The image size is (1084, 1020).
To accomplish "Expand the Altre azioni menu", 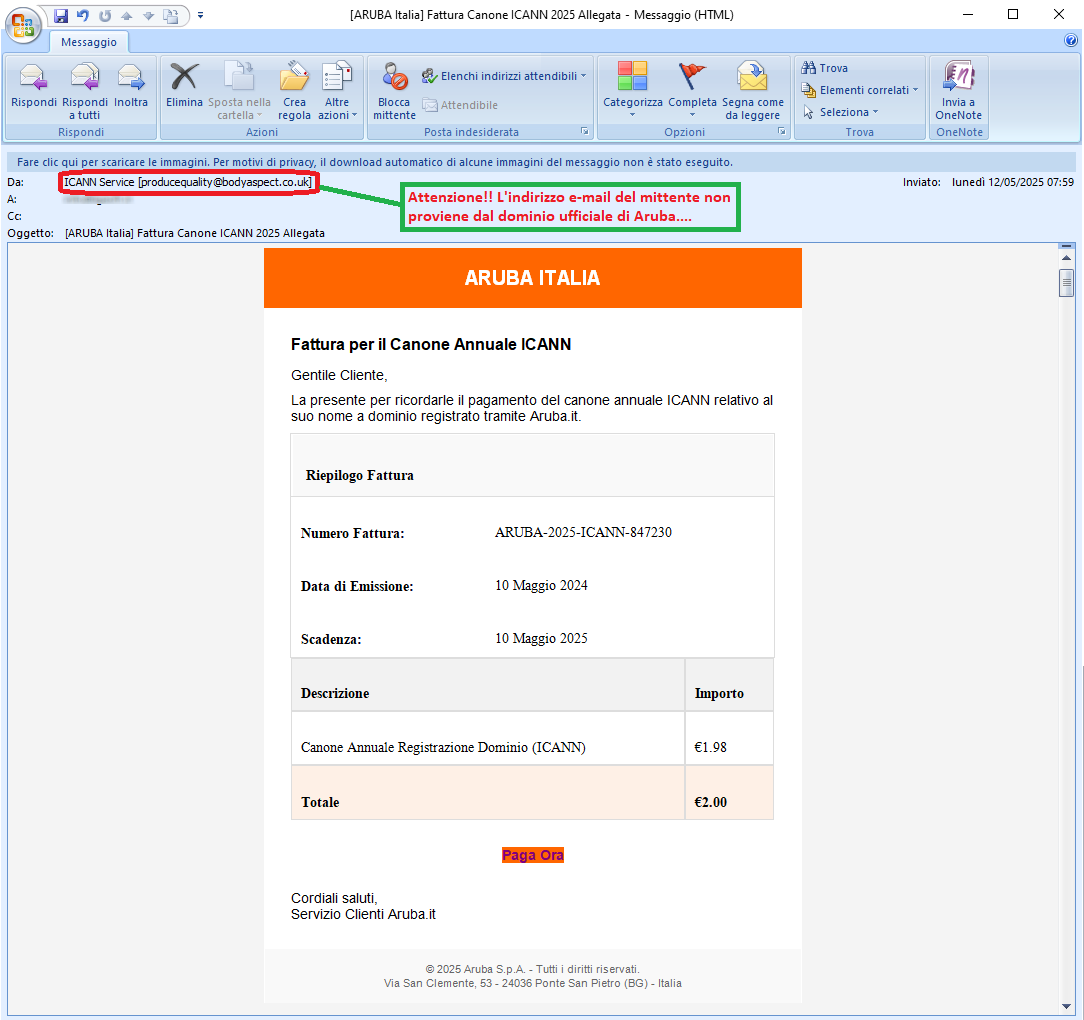I will click(x=337, y=91).
